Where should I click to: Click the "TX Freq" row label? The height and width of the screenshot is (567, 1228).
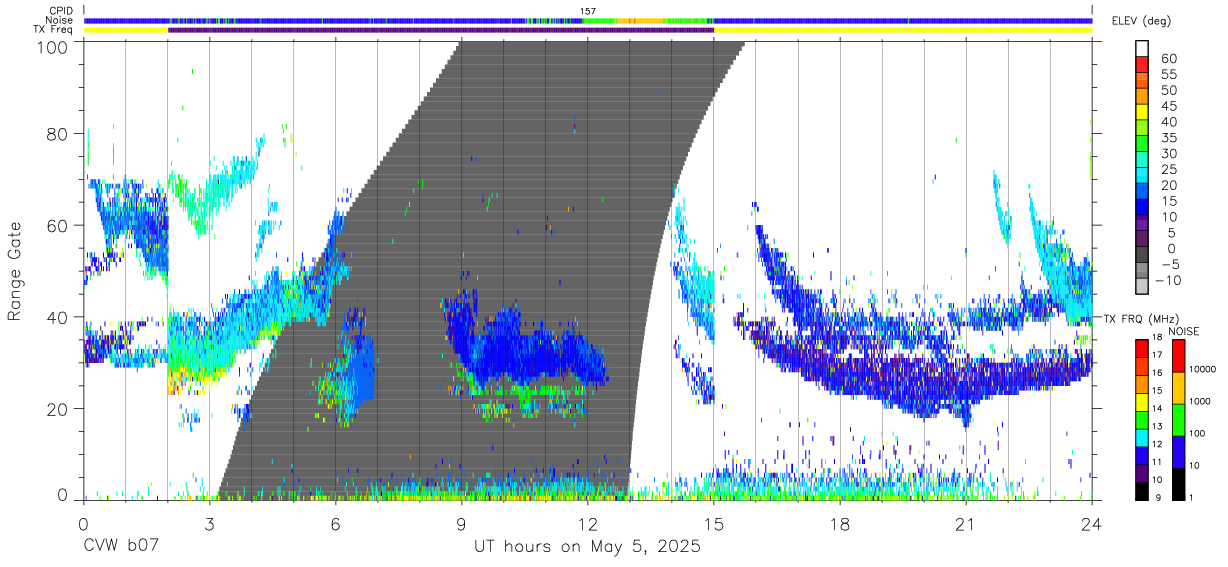(54, 30)
